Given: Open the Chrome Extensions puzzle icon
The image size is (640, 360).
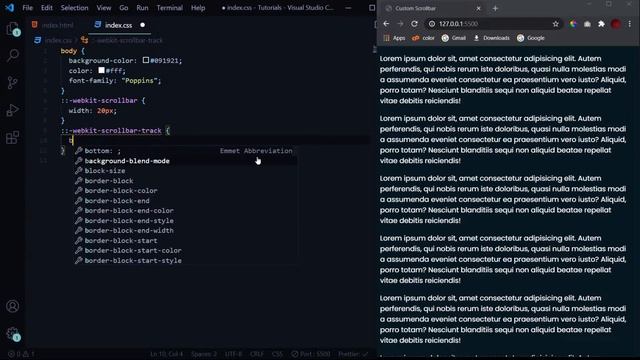Looking at the screenshot, I should pos(601,24).
